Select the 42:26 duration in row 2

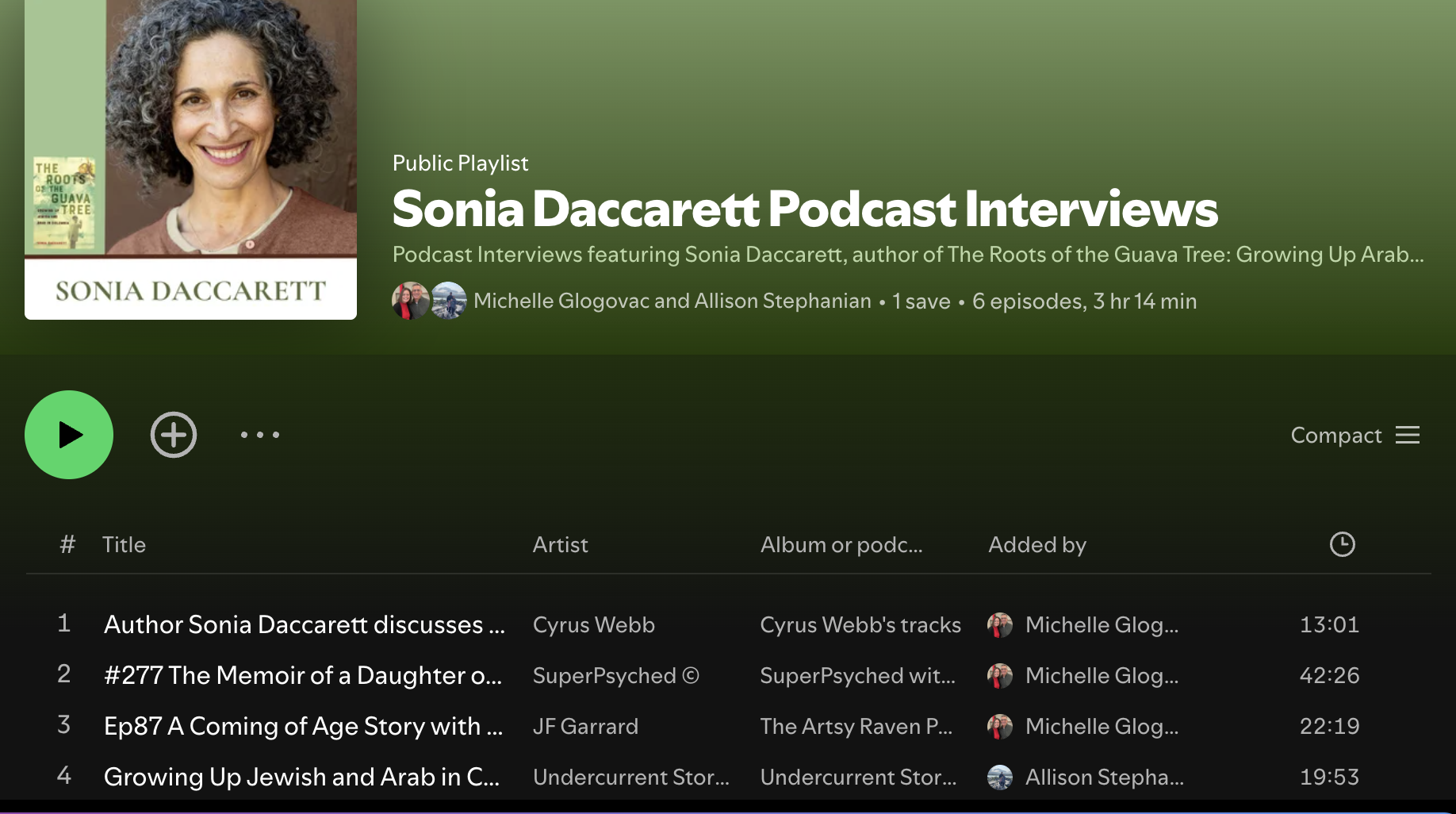pyautogui.click(x=1330, y=675)
